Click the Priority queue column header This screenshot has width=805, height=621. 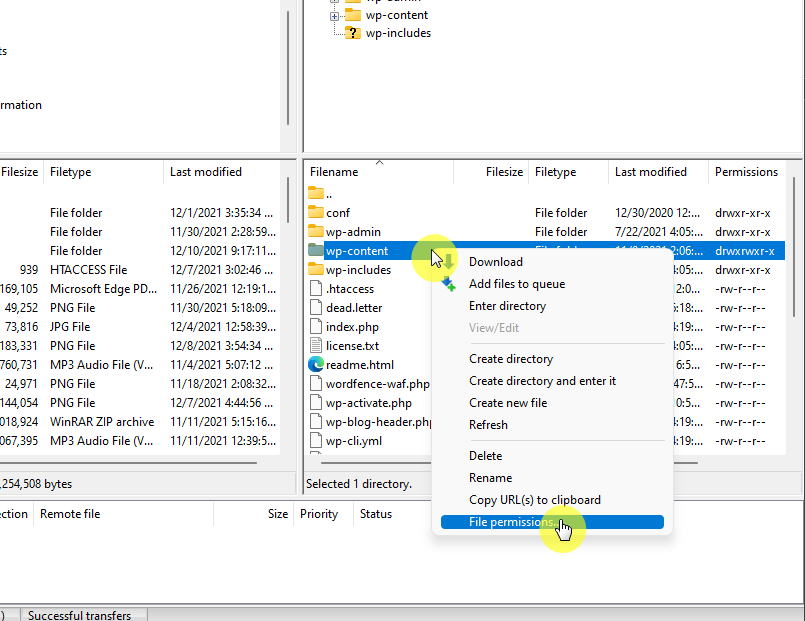[323, 514]
